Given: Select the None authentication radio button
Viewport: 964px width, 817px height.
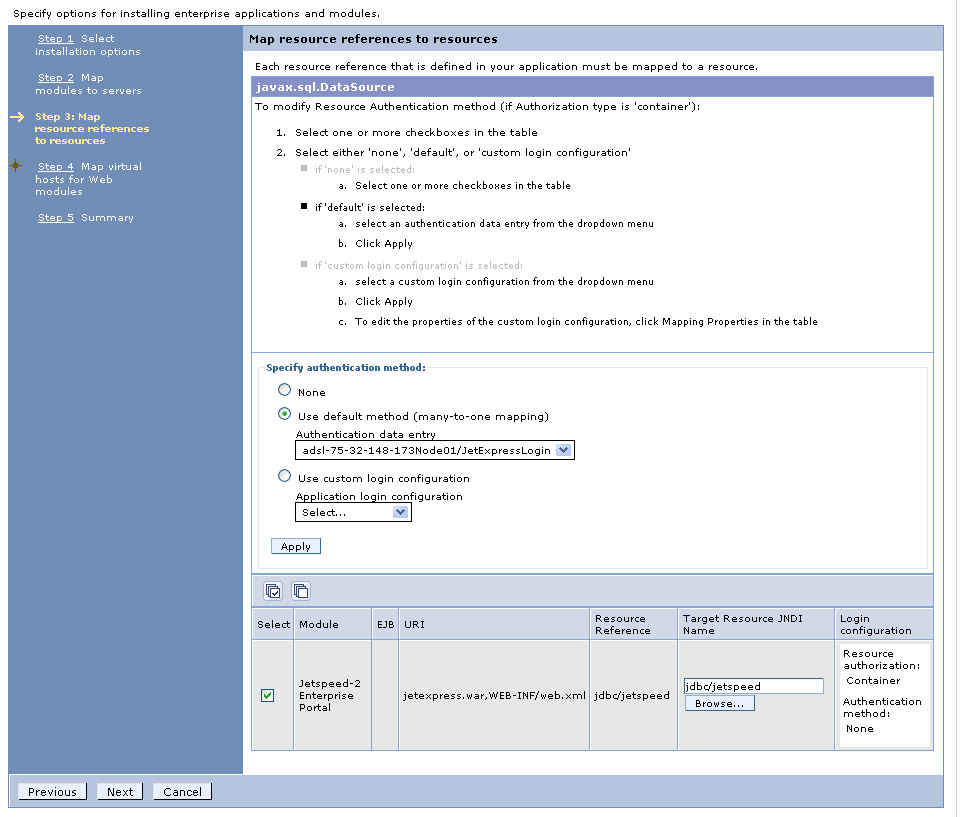Looking at the screenshot, I should point(285,391).
